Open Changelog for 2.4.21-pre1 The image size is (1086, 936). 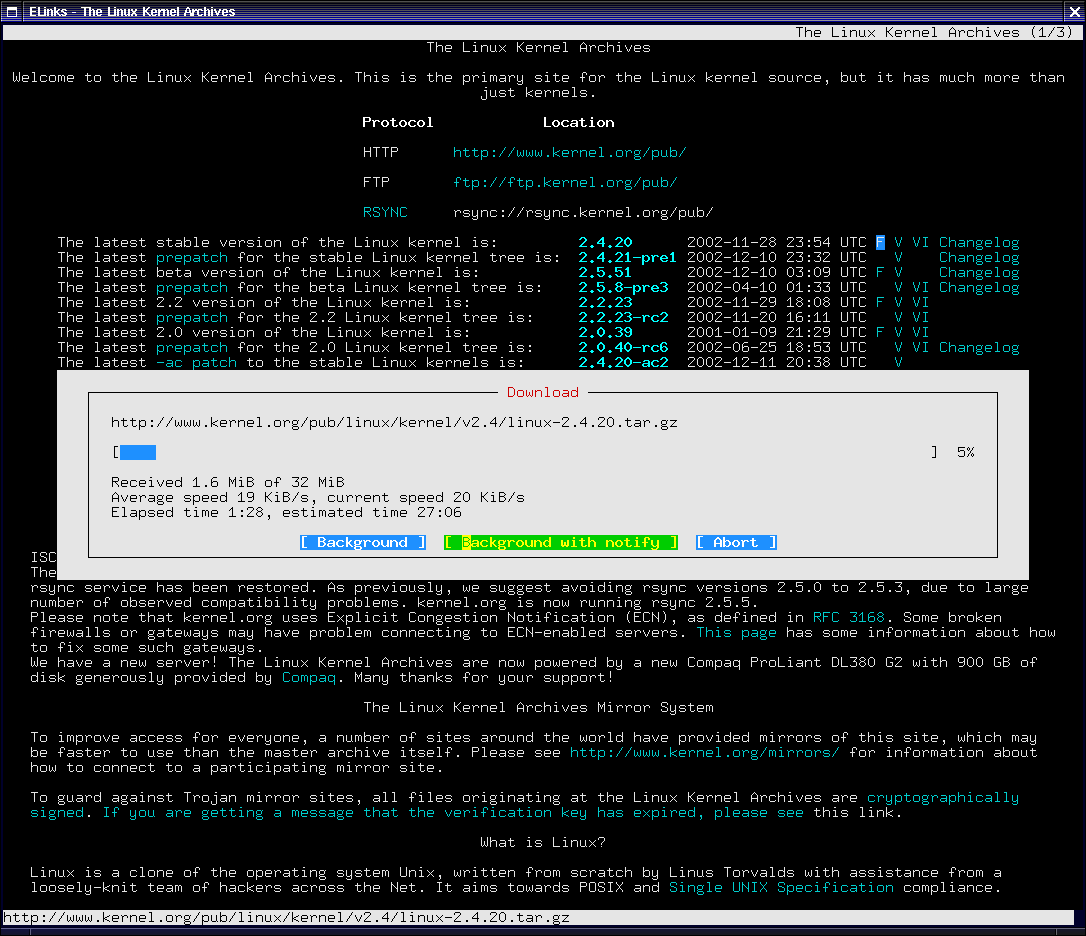979,257
